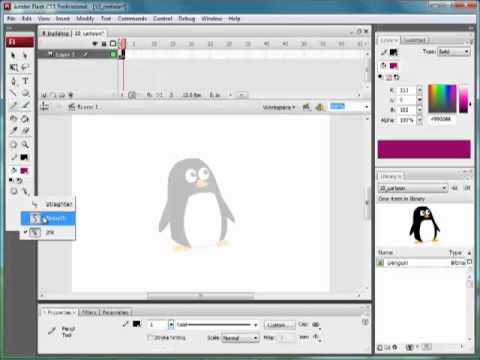Click Insert Layer icon below timeline
Screen dimensions: 480x360
[x=44, y=95]
